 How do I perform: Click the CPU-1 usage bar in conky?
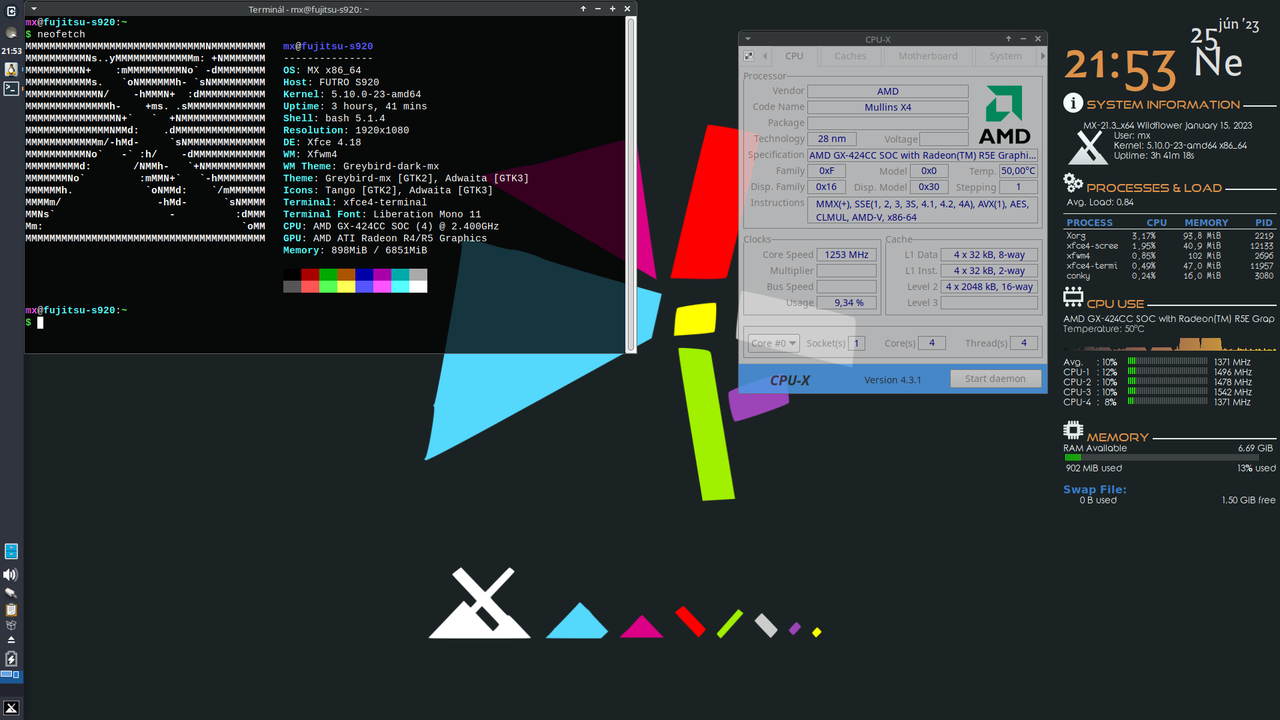(x=1167, y=372)
